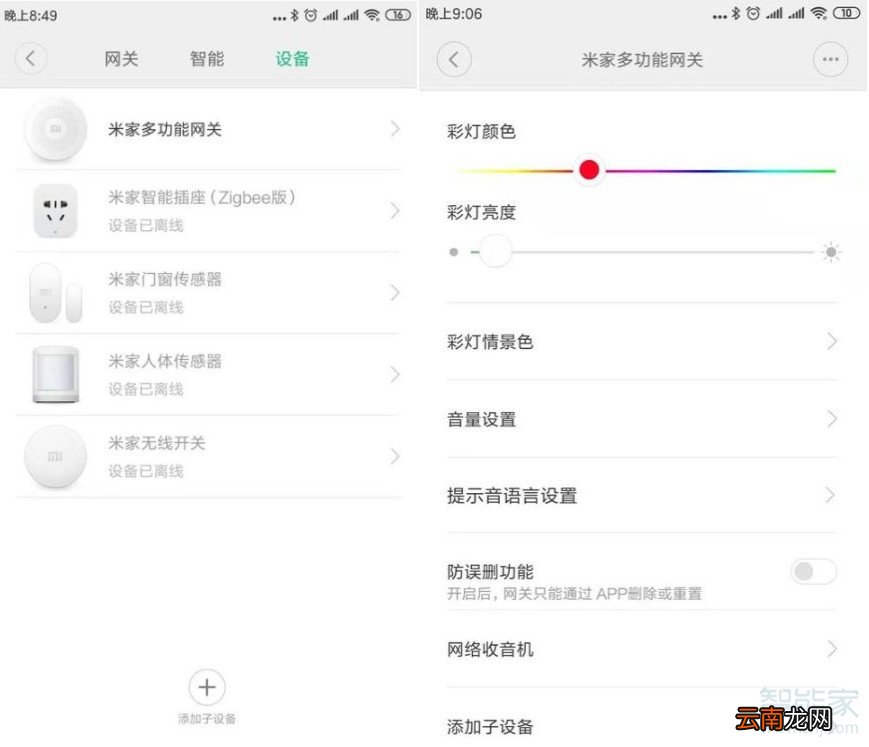Tap battery indicator showing 16
Screen dimensions: 869x747
(x=398, y=15)
